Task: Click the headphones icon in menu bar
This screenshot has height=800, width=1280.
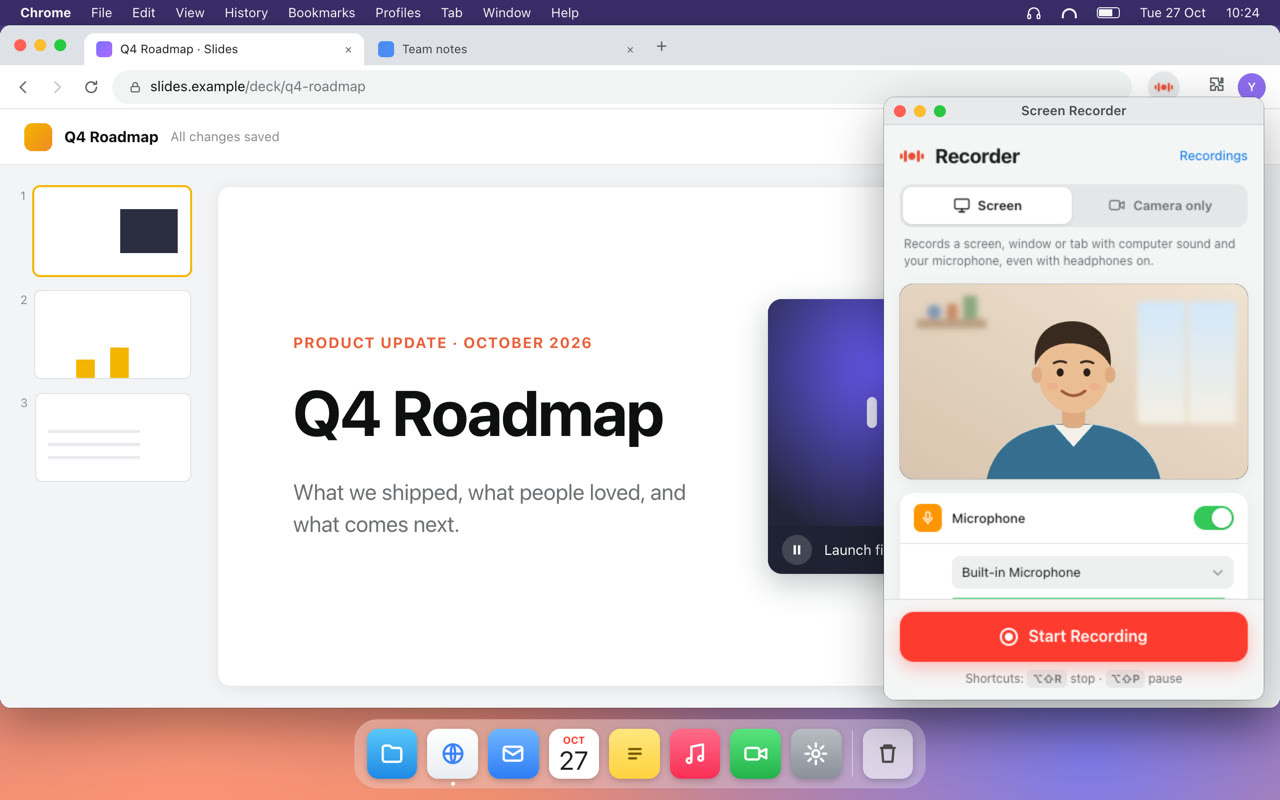Action: (1034, 13)
